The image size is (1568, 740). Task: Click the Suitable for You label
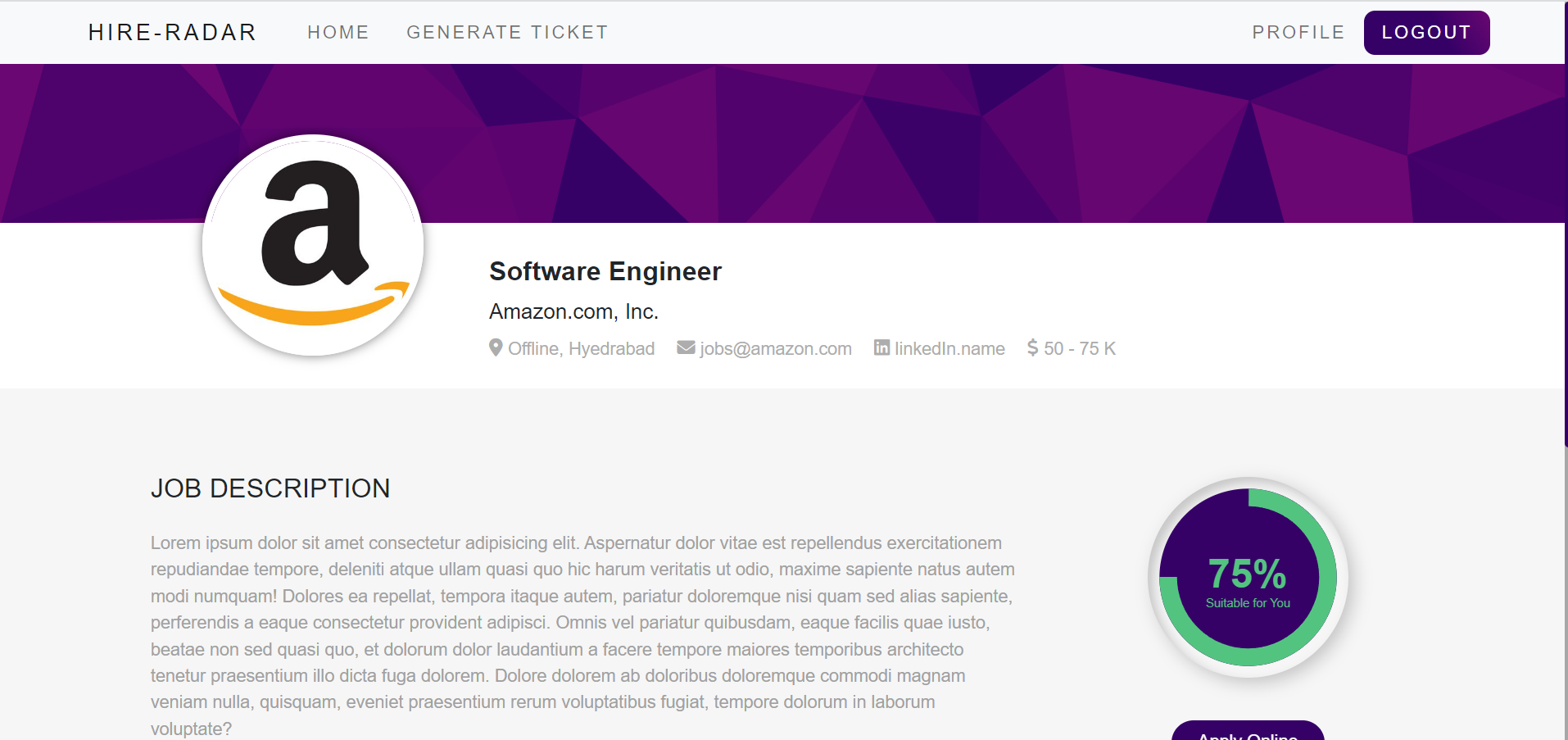pos(1248,603)
